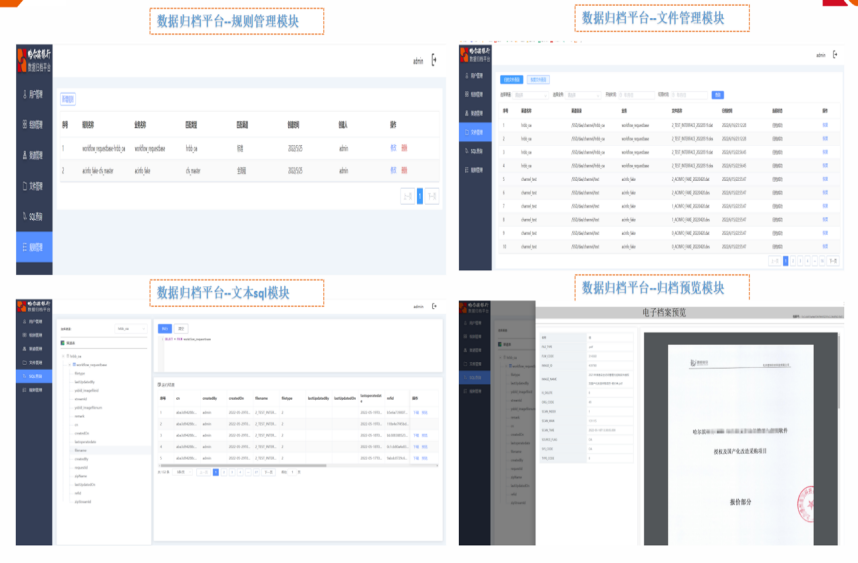
Task: Click horizontal scrollbar under SQL results table
Action: click(243, 466)
